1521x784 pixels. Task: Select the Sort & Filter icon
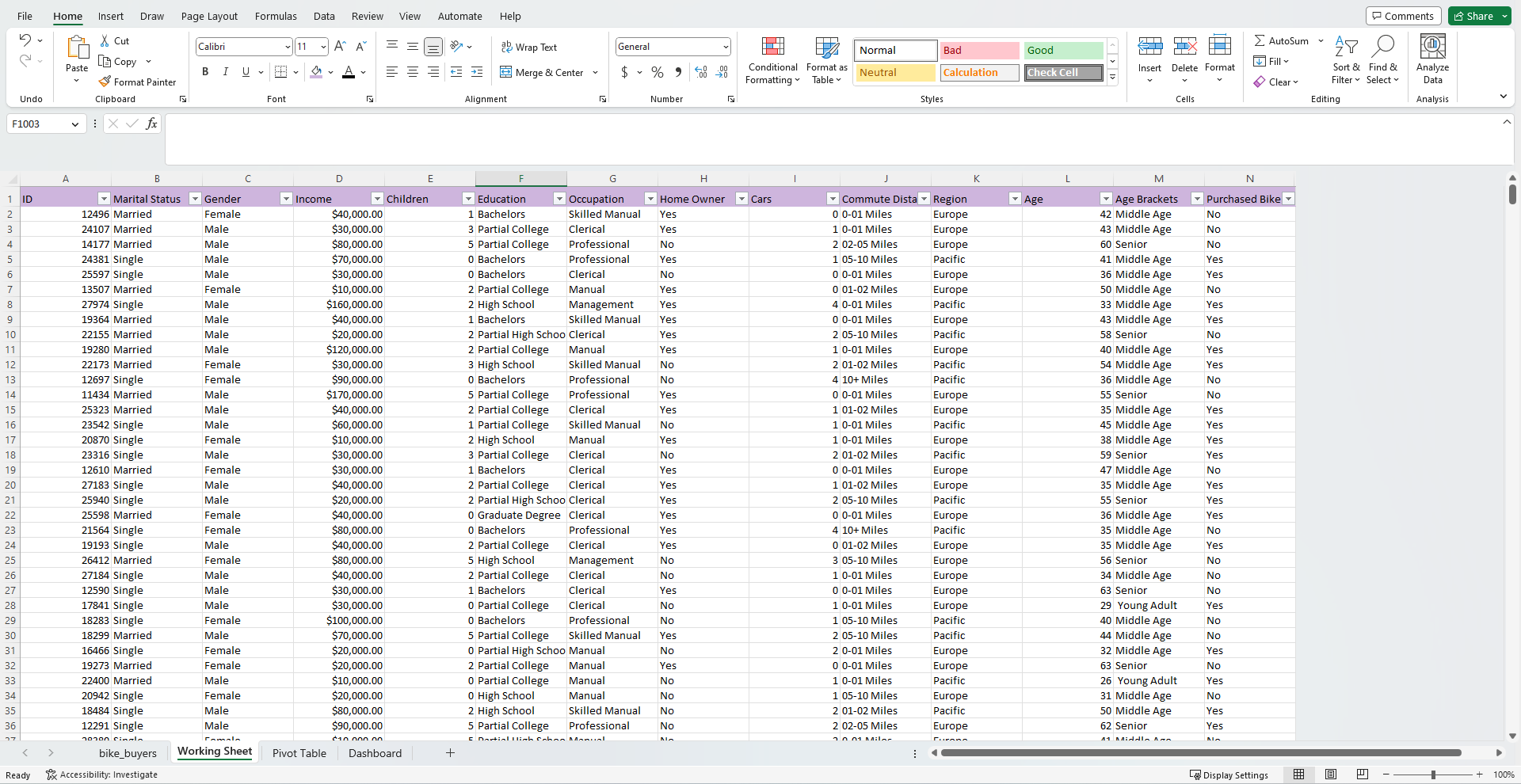pyautogui.click(x=1346, y=59)
